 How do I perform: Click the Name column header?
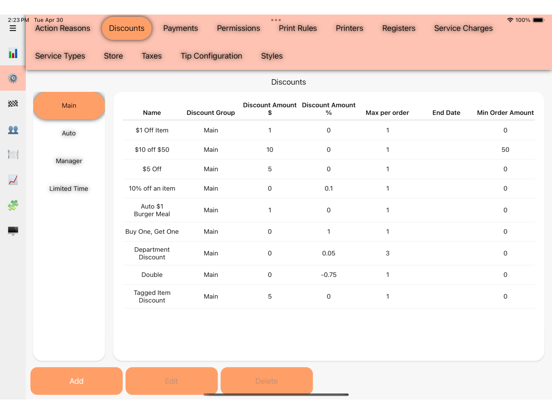[x=152, y=113]
